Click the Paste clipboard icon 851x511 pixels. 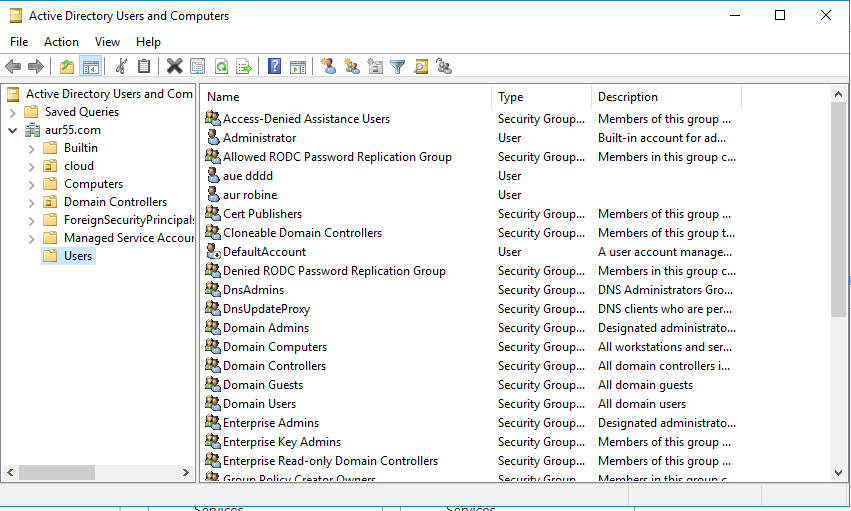point(144,67)
